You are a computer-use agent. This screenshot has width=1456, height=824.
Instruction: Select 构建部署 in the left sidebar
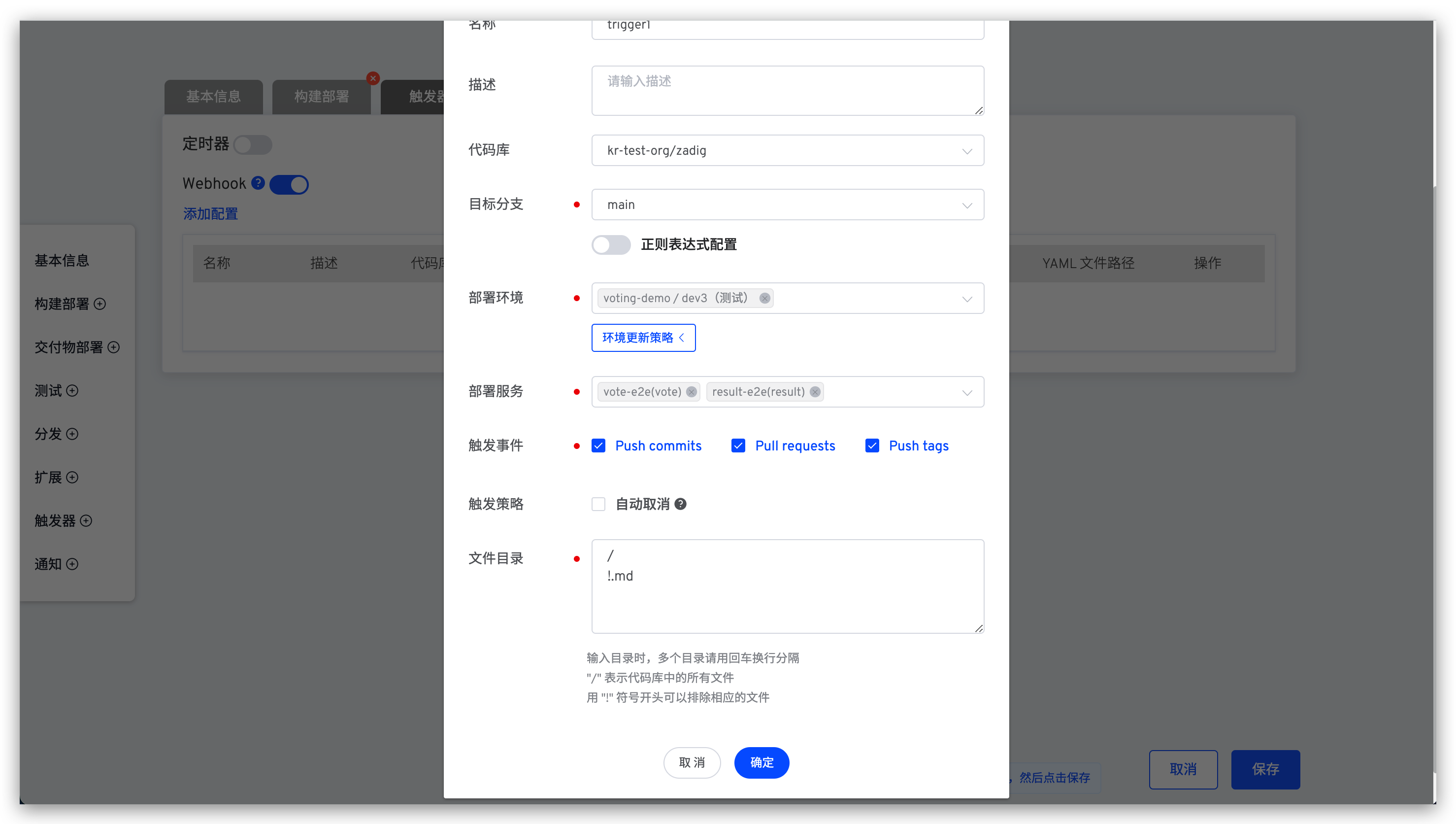[62, 304]
